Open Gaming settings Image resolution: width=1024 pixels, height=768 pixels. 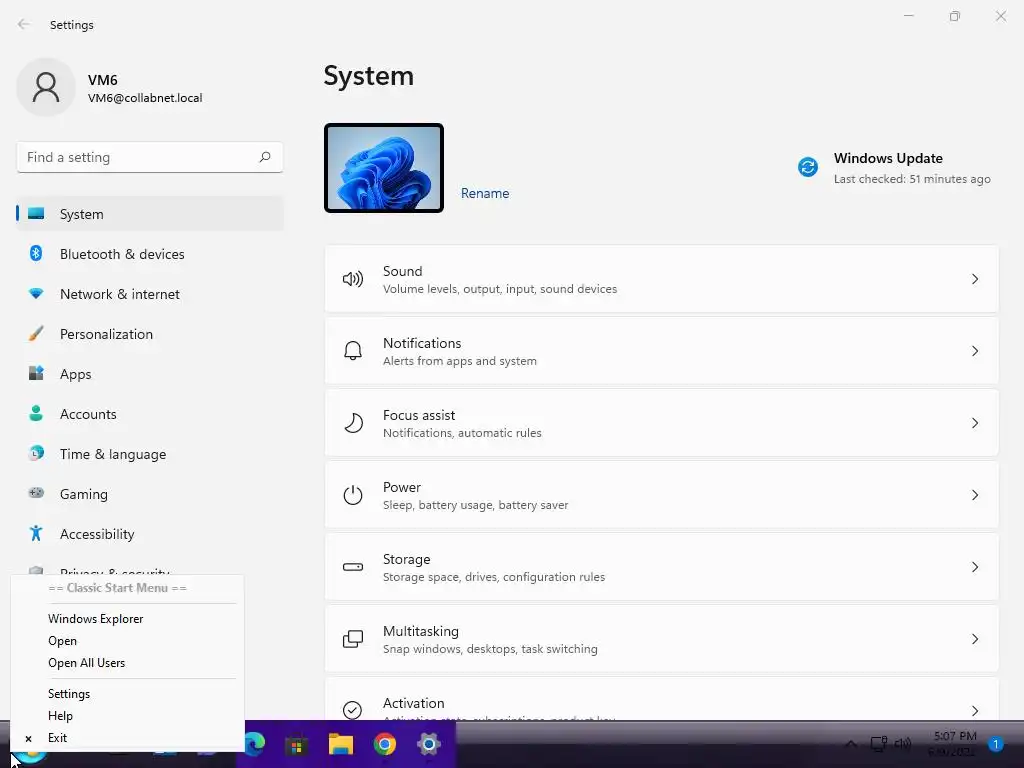click(150, 494)
